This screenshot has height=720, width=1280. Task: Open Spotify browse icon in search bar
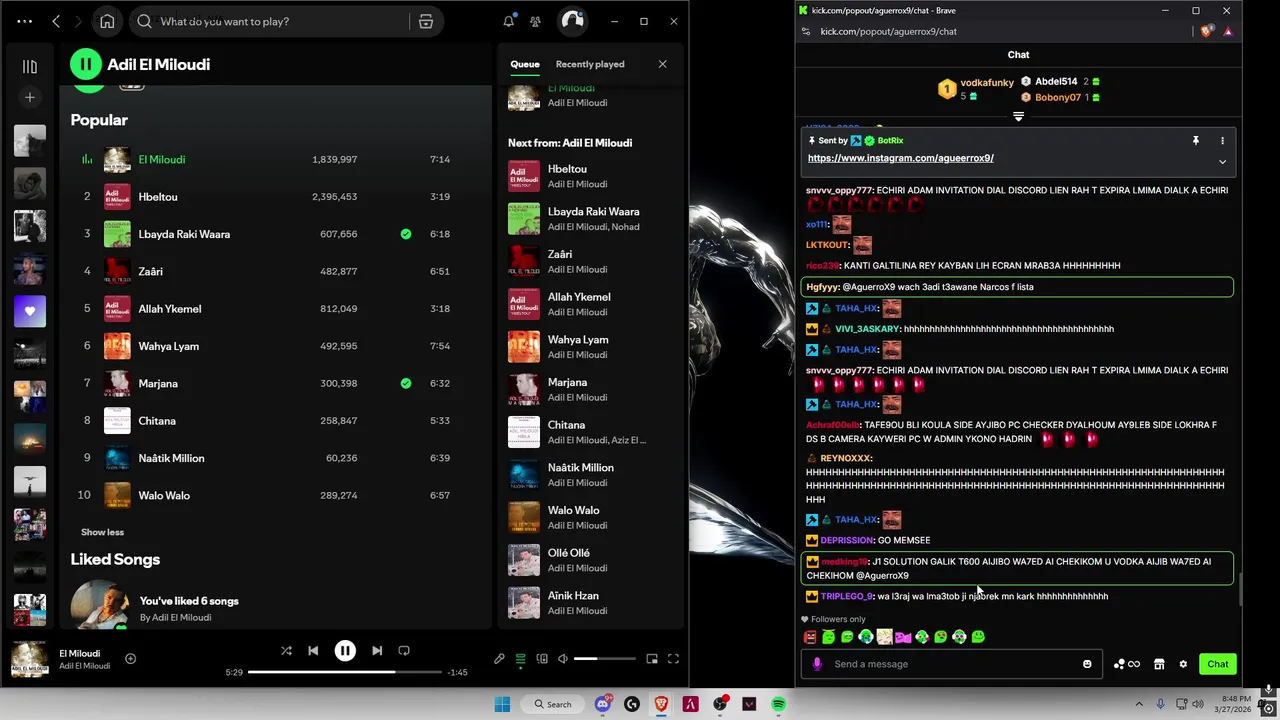point(426,21)
